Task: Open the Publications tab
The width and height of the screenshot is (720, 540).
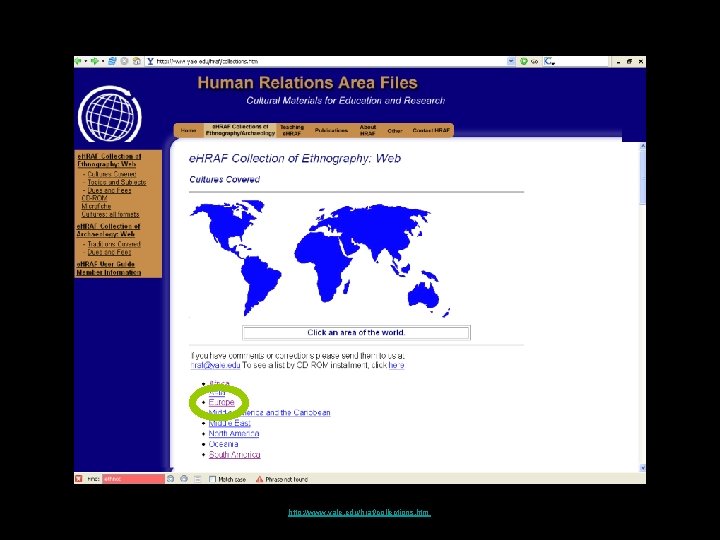Action: (331, 130)
